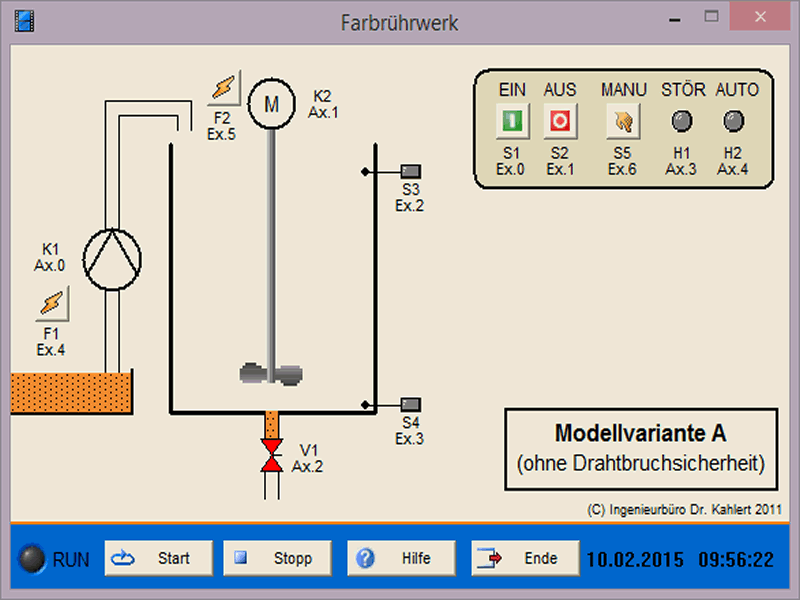The width and height of the screenshot is (800, 600).
Task: Click the STÖR indicator lamp H1
Action: [682, 122]
